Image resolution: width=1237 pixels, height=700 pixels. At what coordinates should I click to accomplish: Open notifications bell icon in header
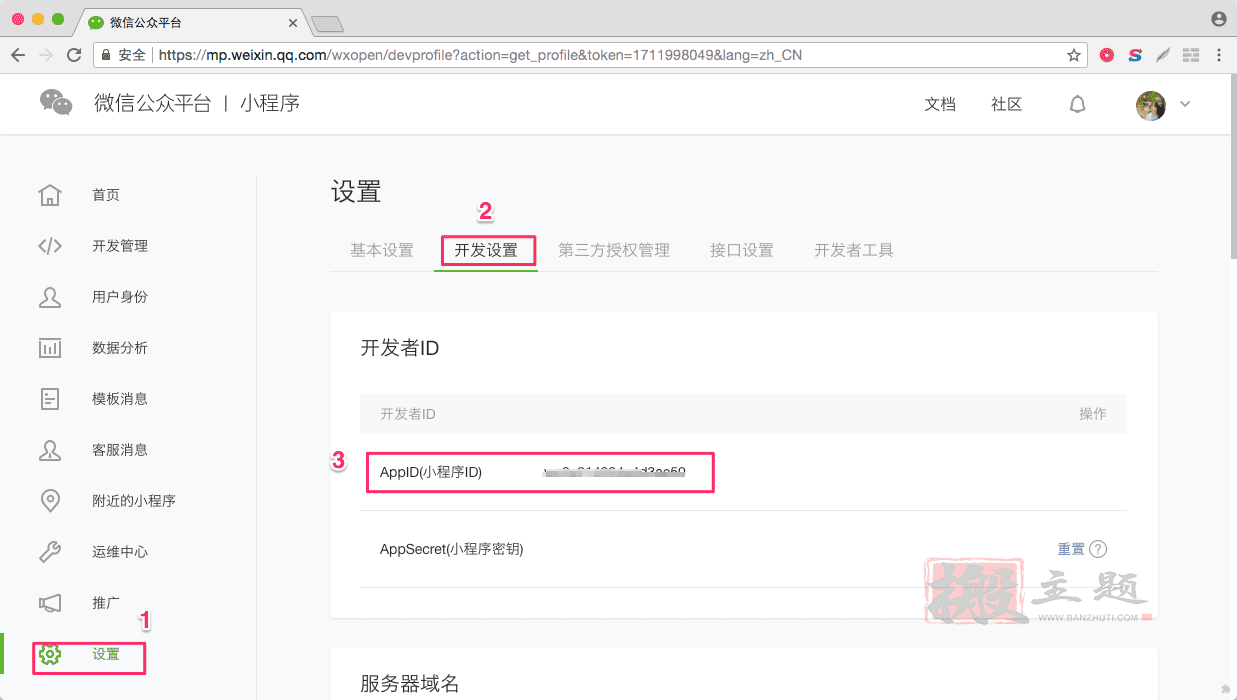[1078, 104]
